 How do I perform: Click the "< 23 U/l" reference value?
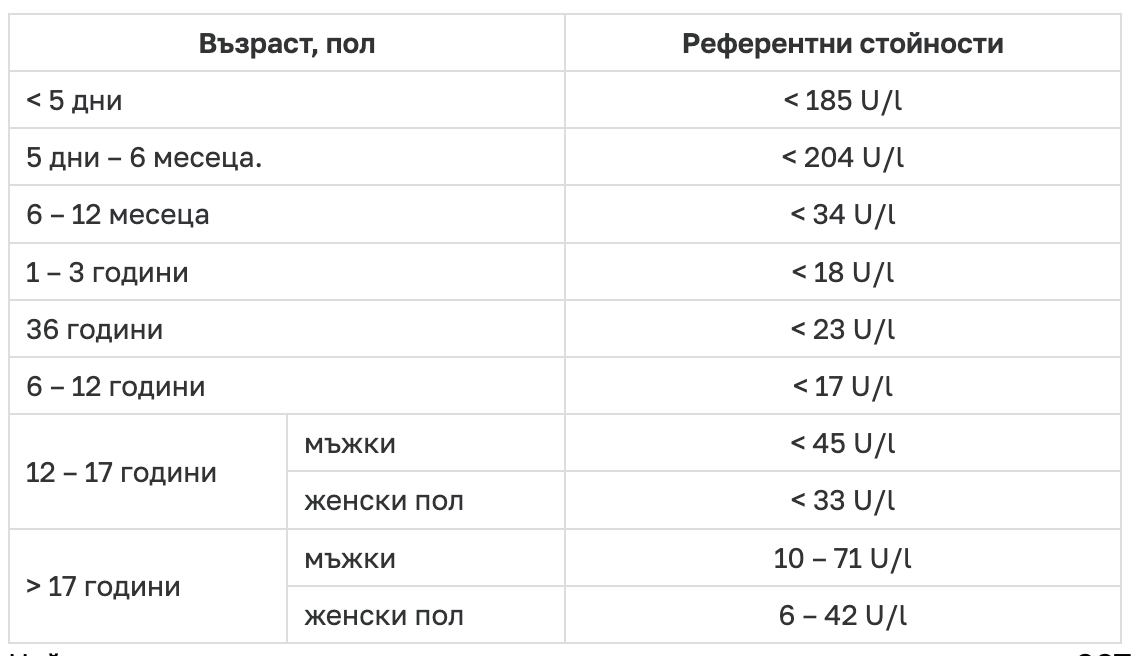coord(844,329)
